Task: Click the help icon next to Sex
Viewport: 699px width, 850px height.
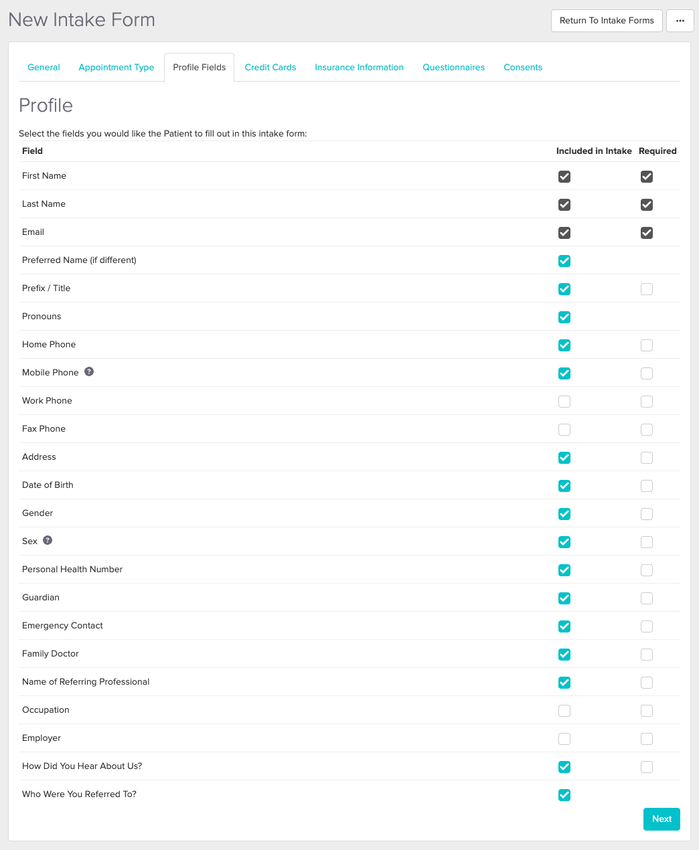Action: click(47, 541)
